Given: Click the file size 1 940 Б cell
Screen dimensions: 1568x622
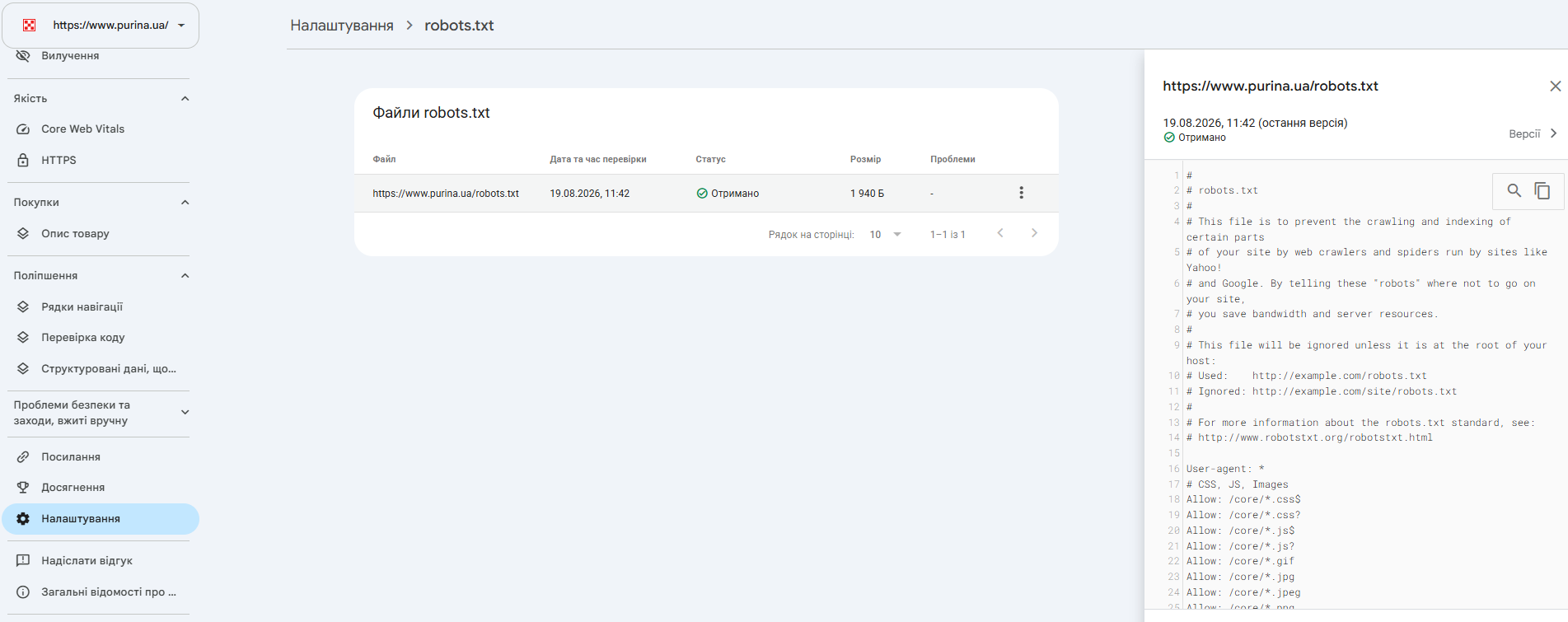Looking at the screenshot, I should tap(867, 194).
